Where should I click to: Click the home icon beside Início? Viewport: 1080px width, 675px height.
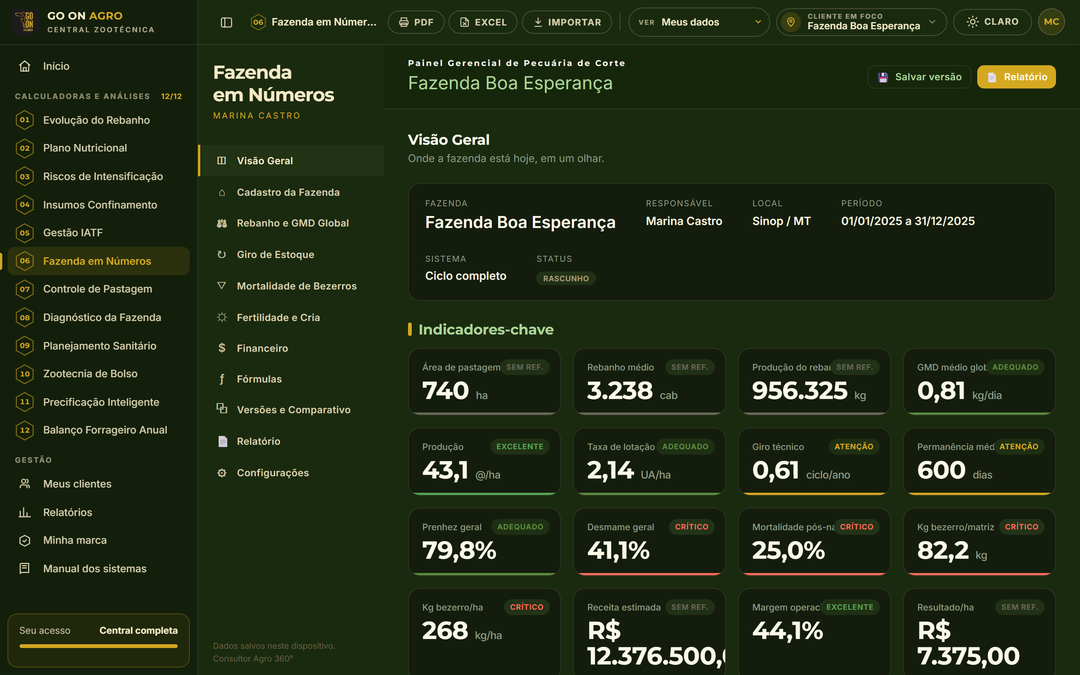(25, 66)
